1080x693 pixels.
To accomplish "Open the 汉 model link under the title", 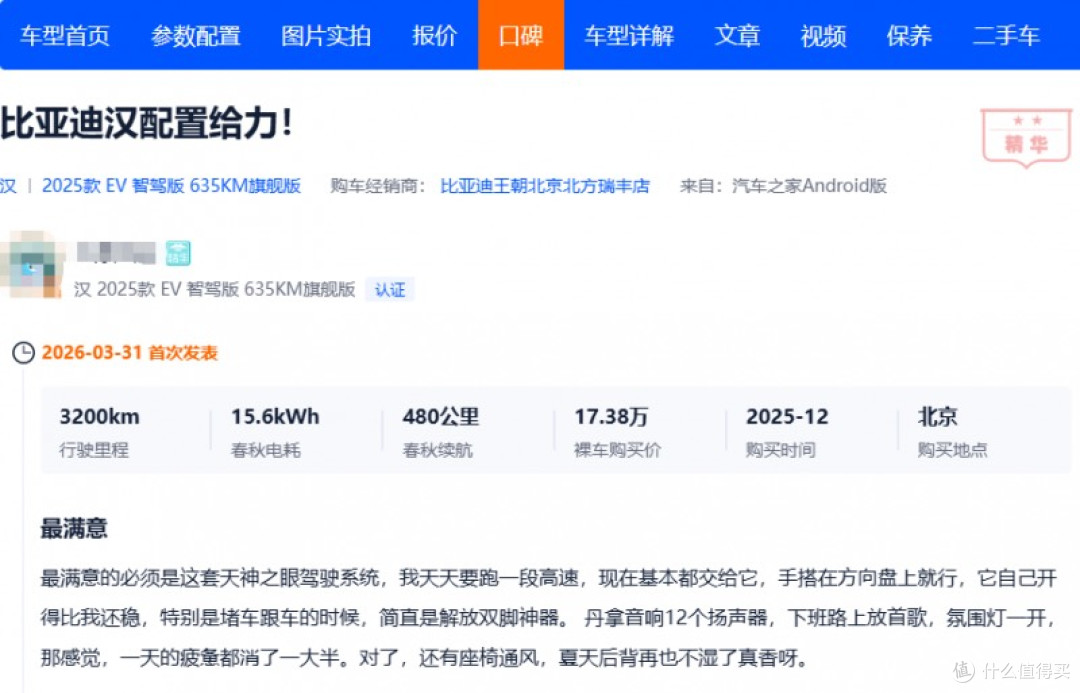I will [8, 186].
